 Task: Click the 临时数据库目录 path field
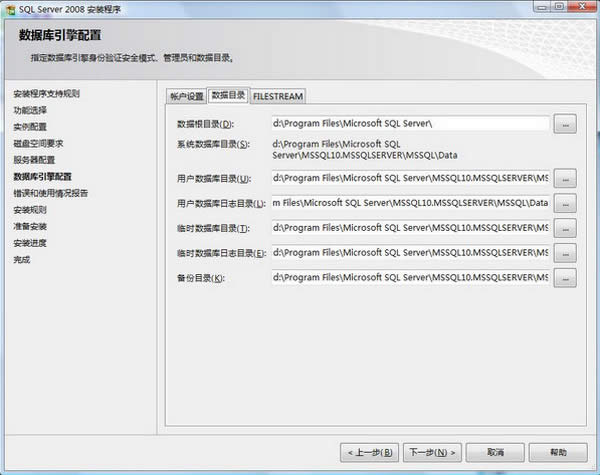pos(411,228)
